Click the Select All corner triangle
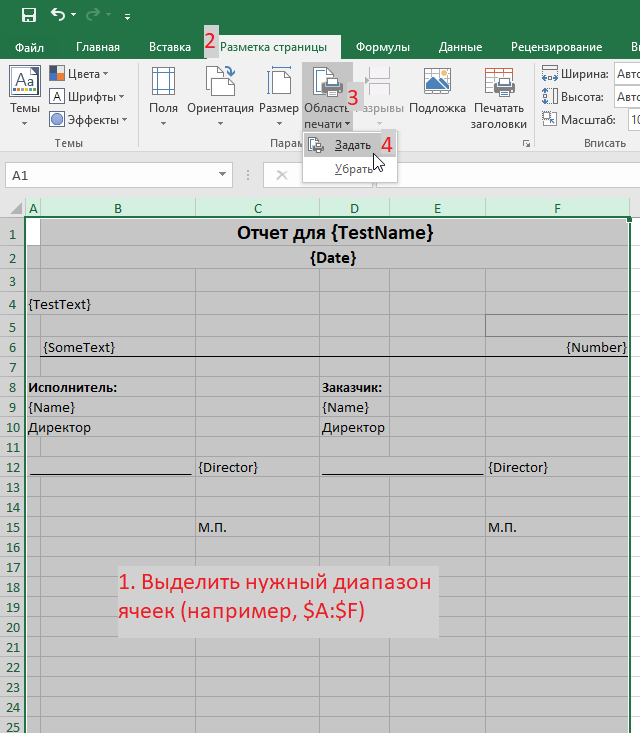Image resolution: width=640 pixels, height=733 pixels. [15, 208]
